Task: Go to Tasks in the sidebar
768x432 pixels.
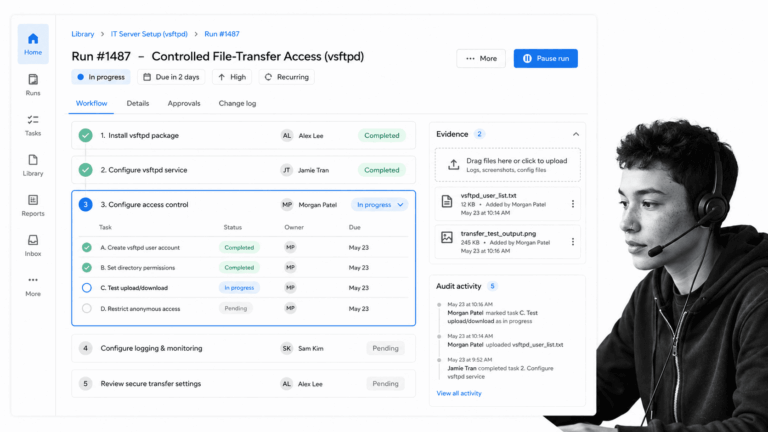Action: 33,125
